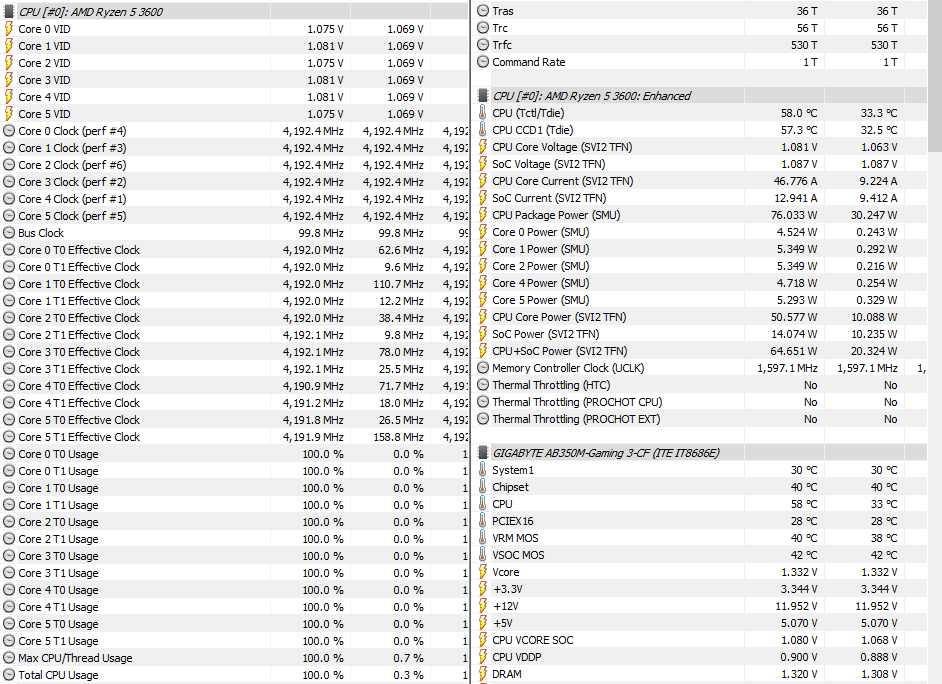Click the chip icon of the Ryzen 5 3600: Enhanced header
This screenshot has height=684, width=942.
(483, 96)
